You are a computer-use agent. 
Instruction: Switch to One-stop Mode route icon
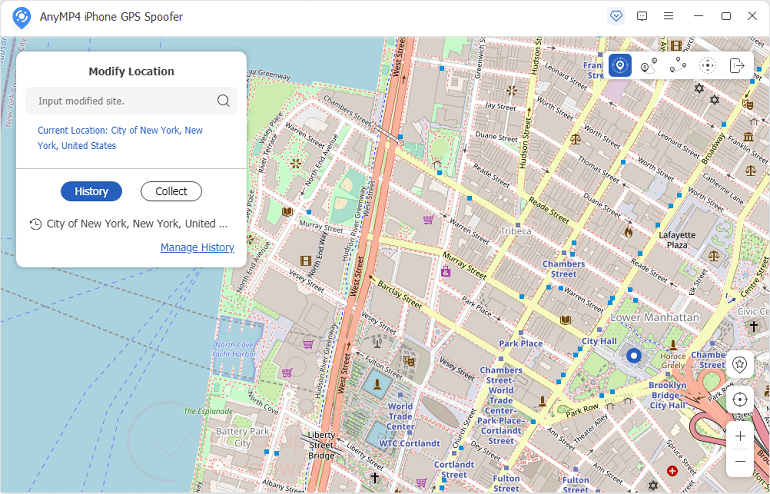click(x=649, y=65)
